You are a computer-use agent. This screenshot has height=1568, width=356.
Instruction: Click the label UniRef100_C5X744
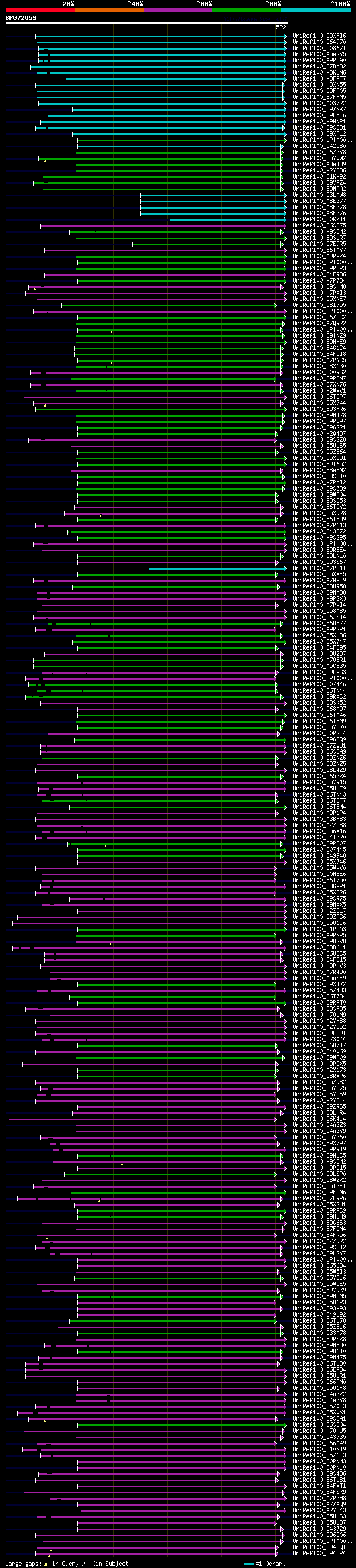[x=319, y=403]
